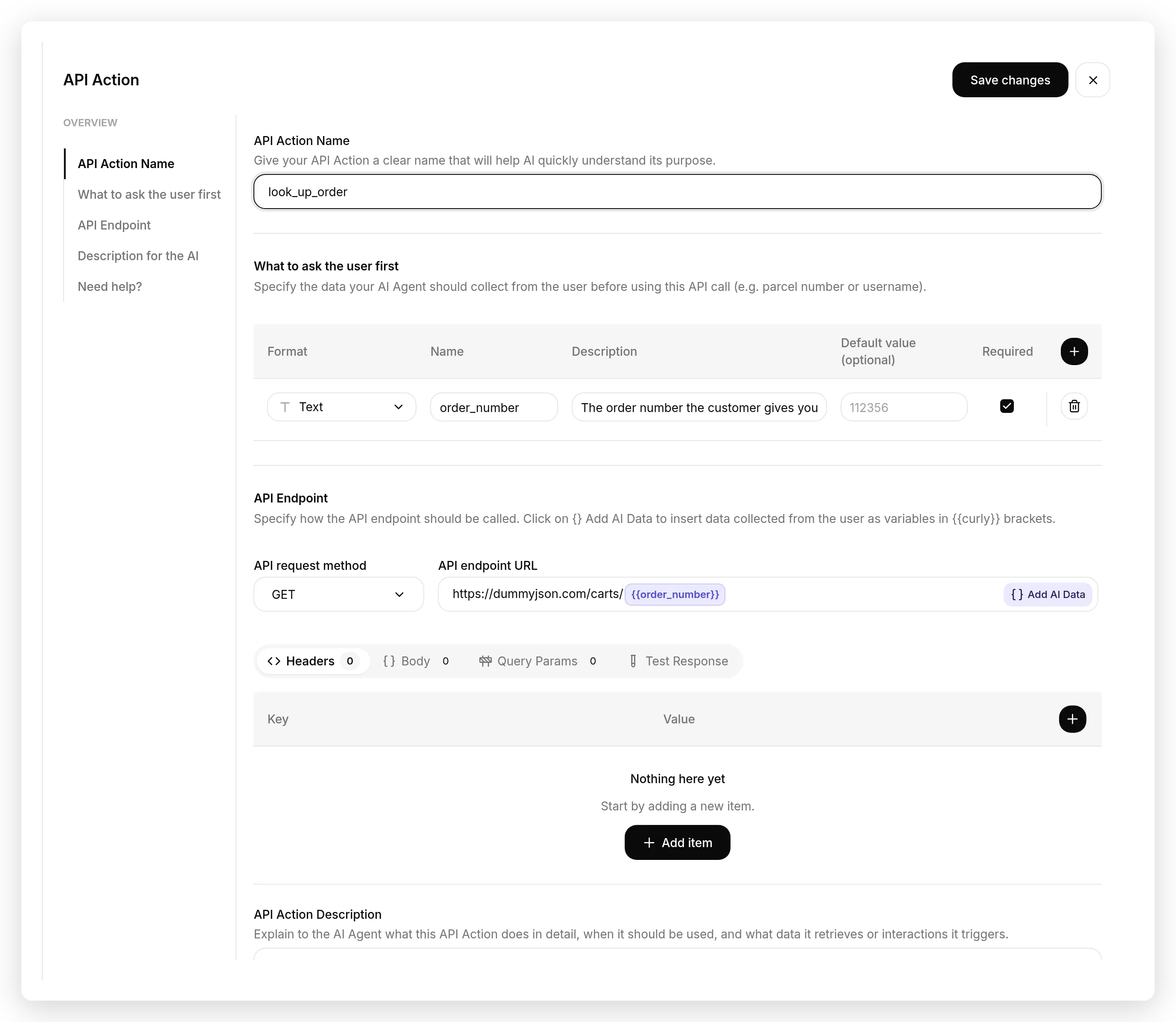The height and width of the screenshot is (1022, 1176).
Task: Click the Save changes button
Action: click(1010, 80)
